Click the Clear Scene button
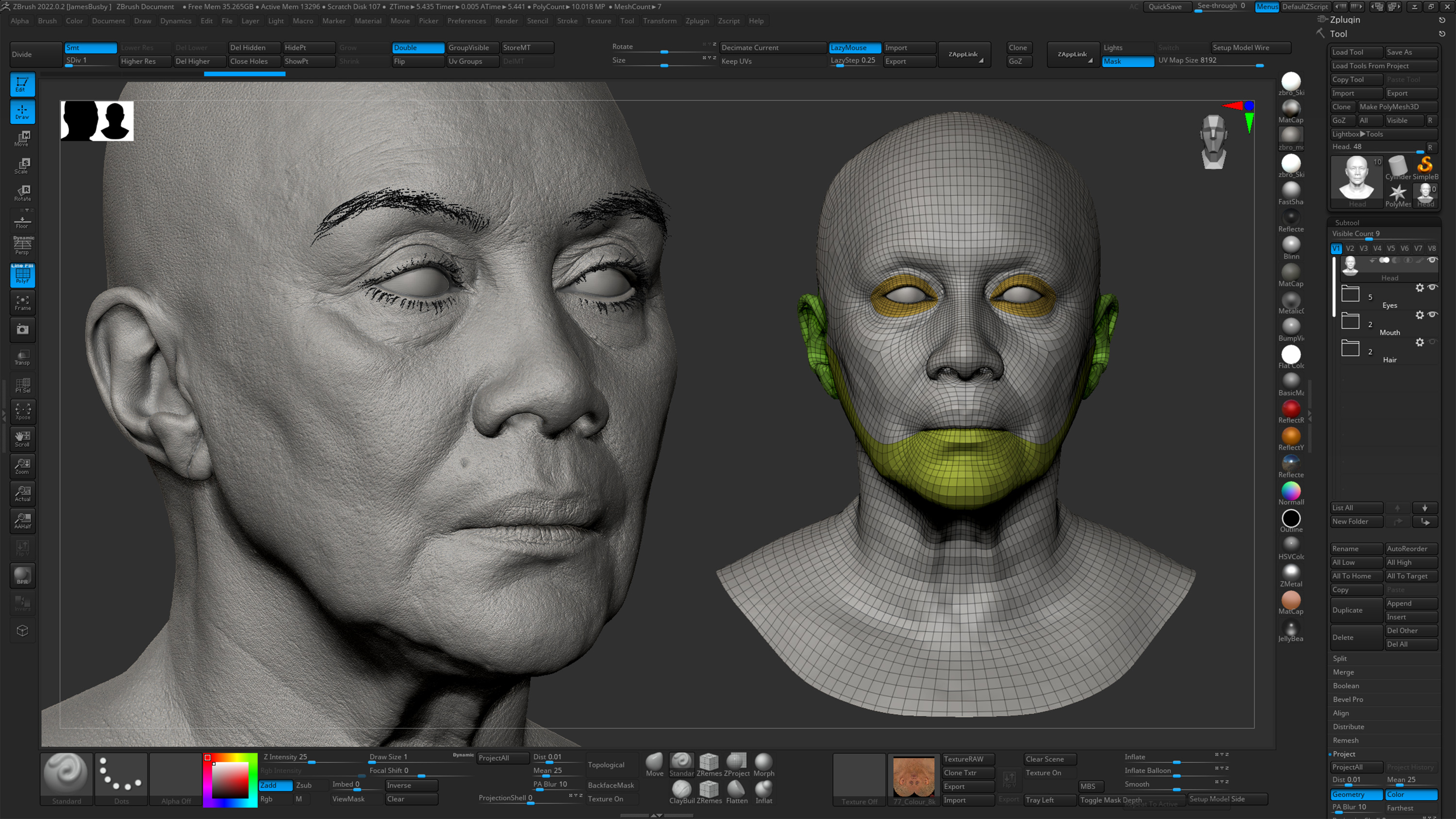The width and height of the screenshot is (1456, 819). point(1048,759)
